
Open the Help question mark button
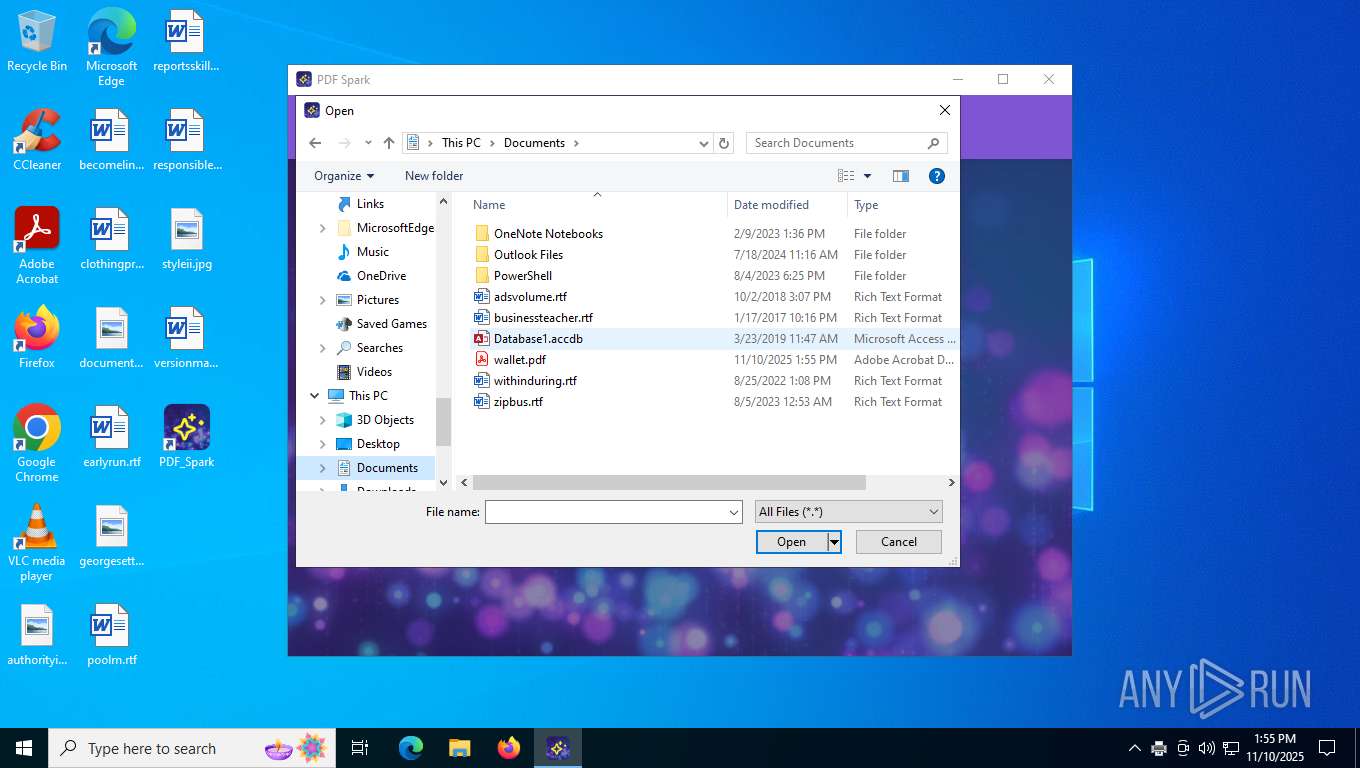tap(937, 176)
